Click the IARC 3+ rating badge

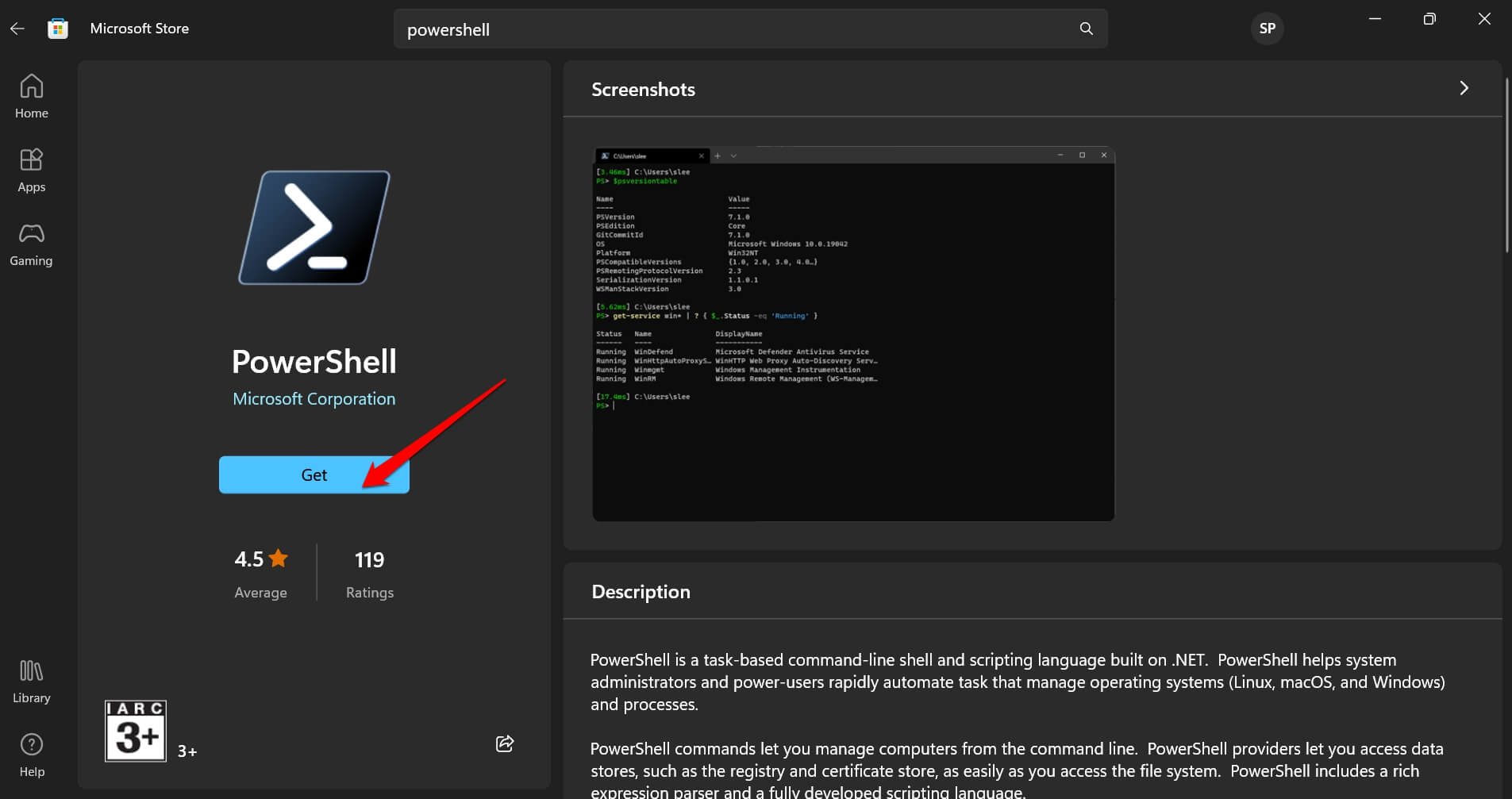[136, 731]
